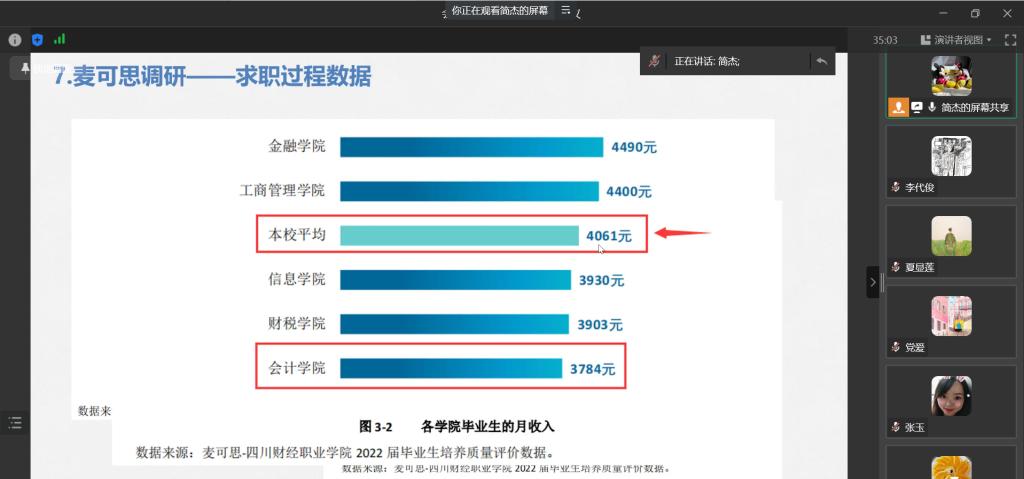1024x479 pixels.
Task: Open menu next to 你正在观看简杰的屏幕
Action: click(566, 10)
